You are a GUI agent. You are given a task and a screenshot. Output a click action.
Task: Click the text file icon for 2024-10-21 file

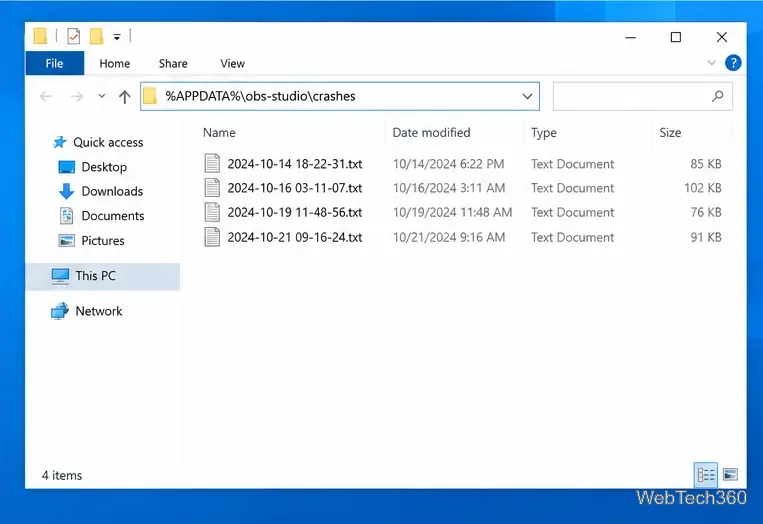(x=212, y=237)
